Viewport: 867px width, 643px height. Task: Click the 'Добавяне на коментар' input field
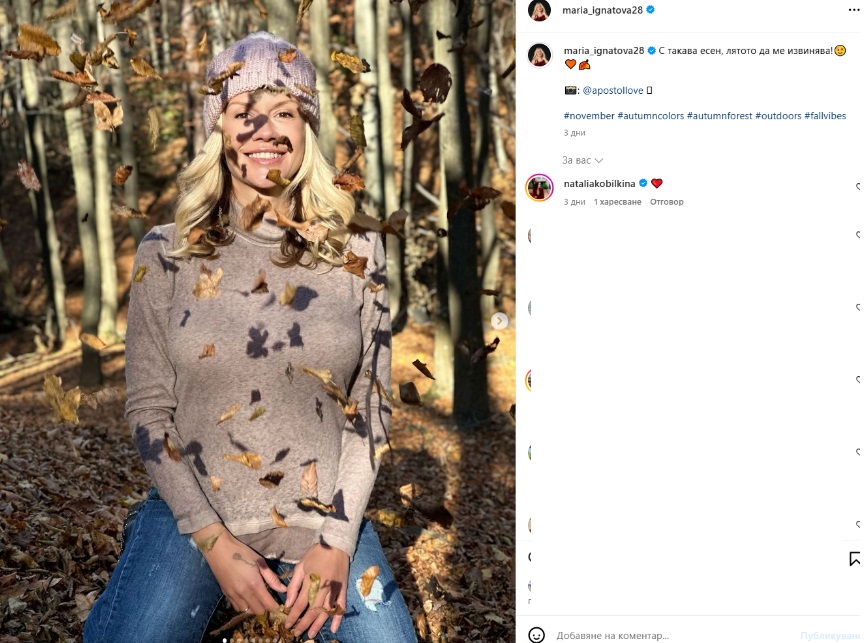pos(670,635)
